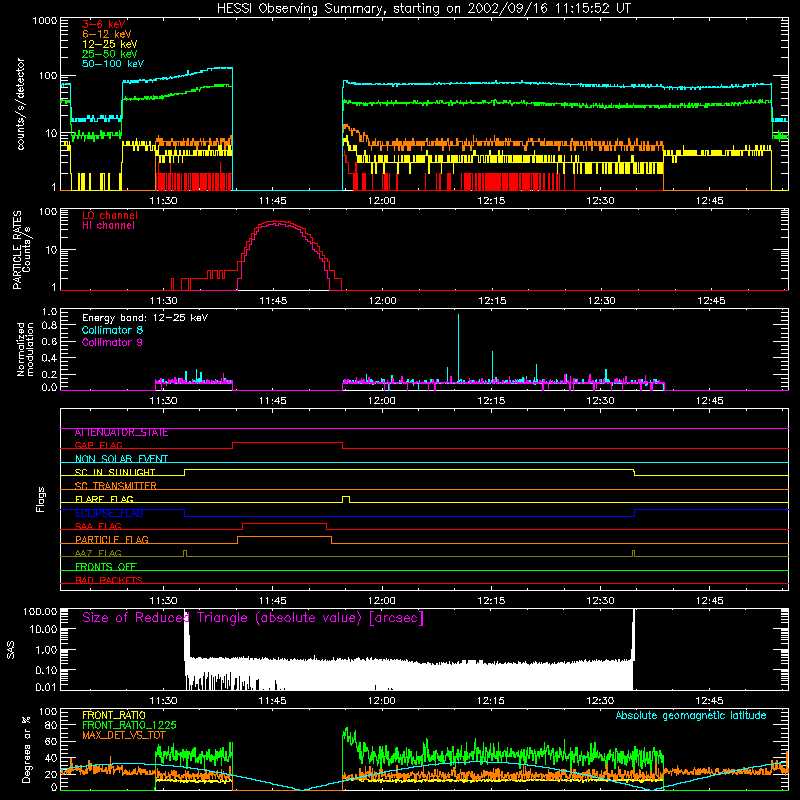Select the 50-100 keV legend entry

[113, 64]
